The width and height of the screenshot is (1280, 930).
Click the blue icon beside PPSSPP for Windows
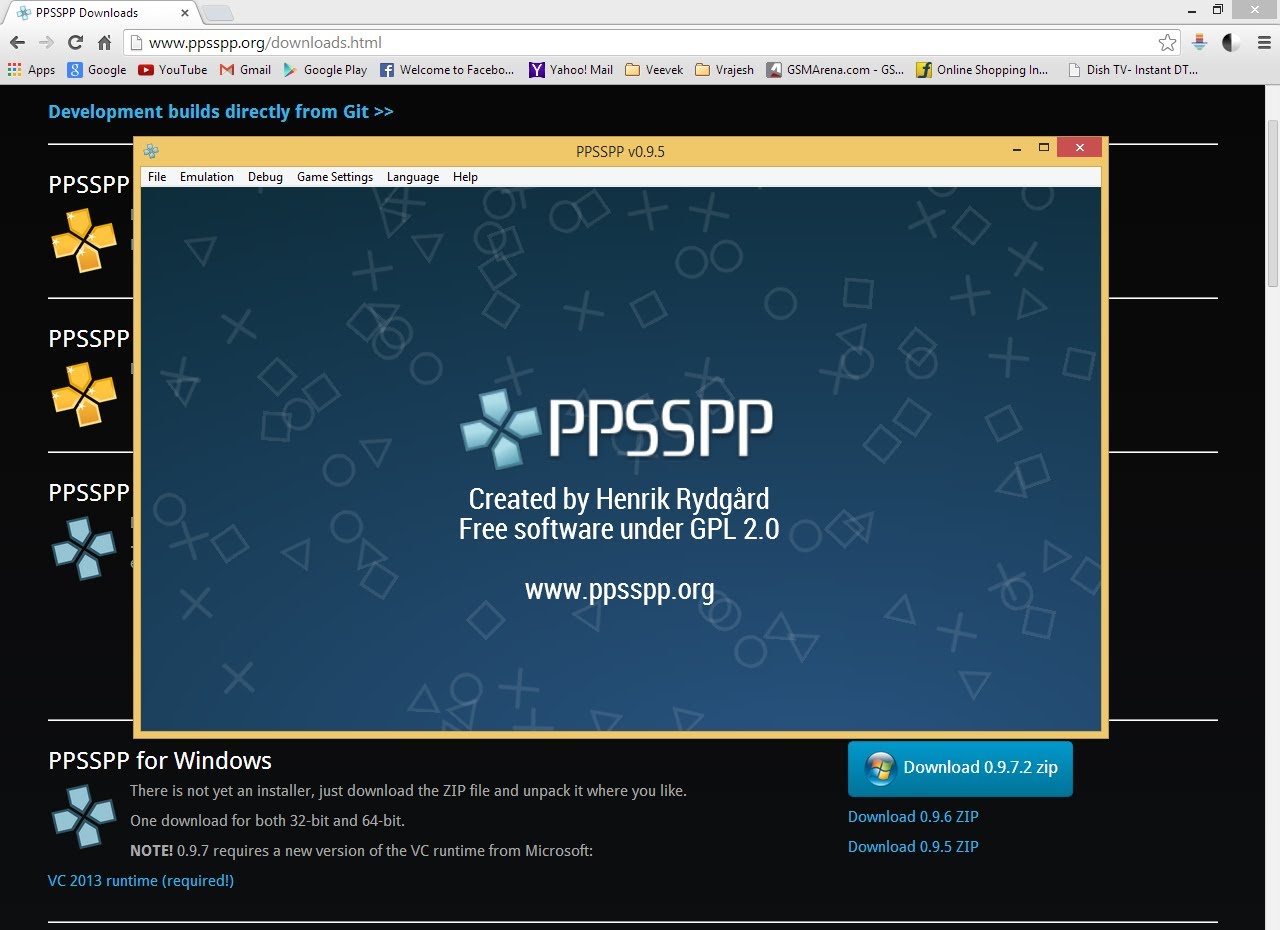click(x=84, y=816)
